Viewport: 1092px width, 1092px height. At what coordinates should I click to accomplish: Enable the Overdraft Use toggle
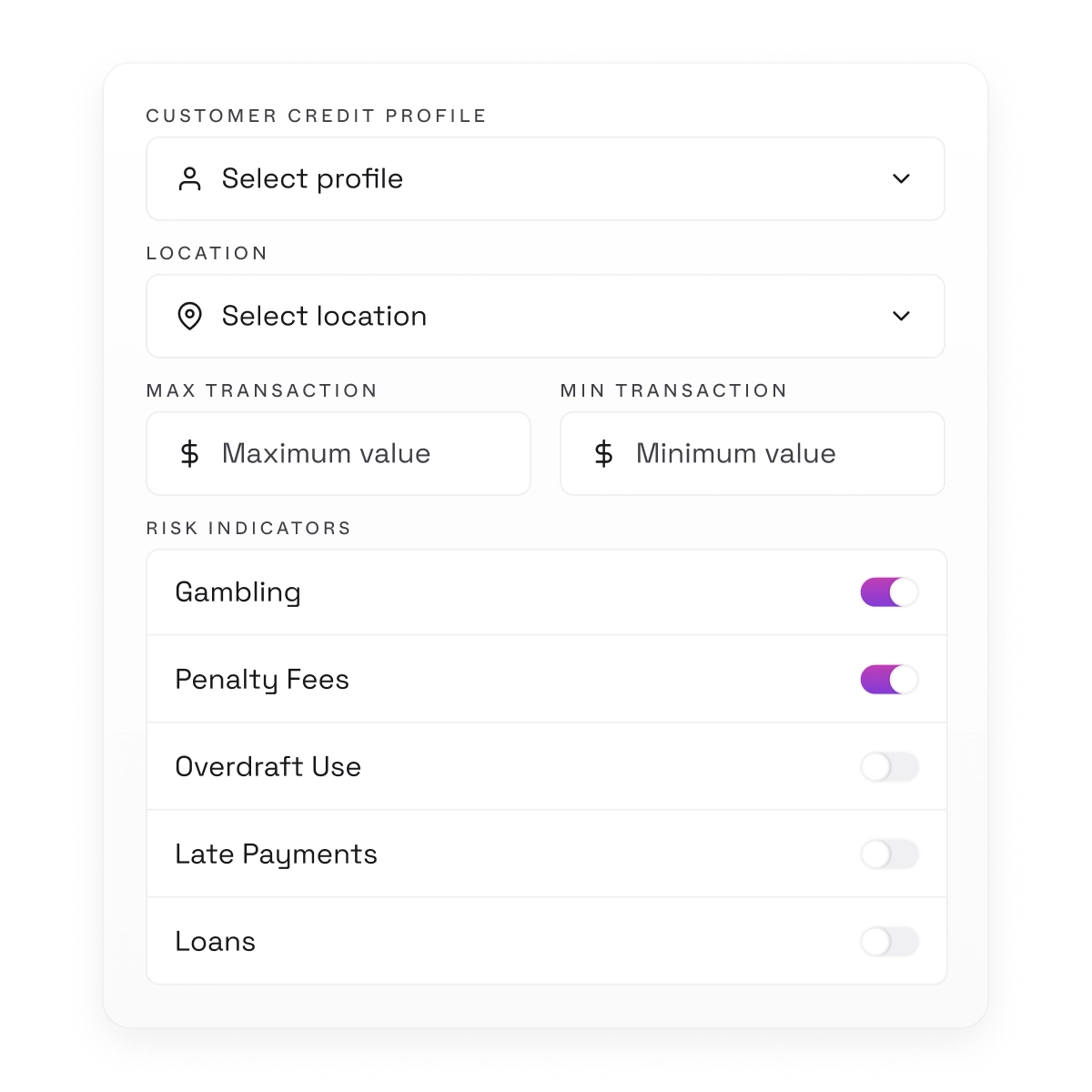point(889,767)
